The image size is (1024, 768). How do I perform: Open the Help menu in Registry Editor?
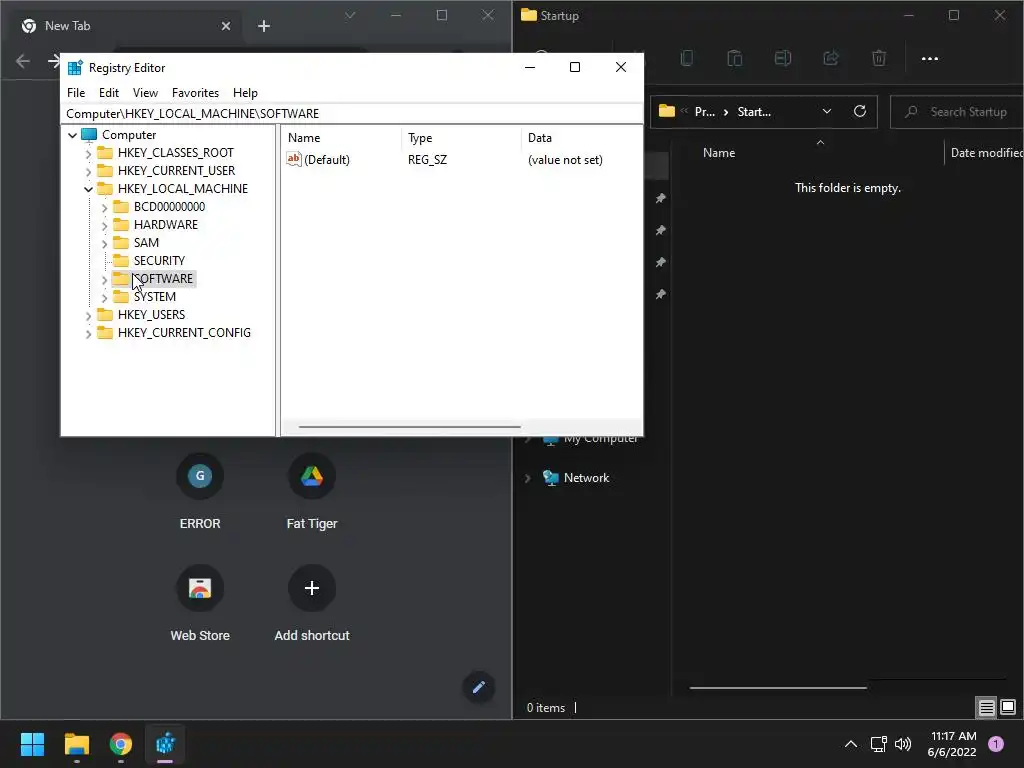pyautogui.click(x=245, y=93)
